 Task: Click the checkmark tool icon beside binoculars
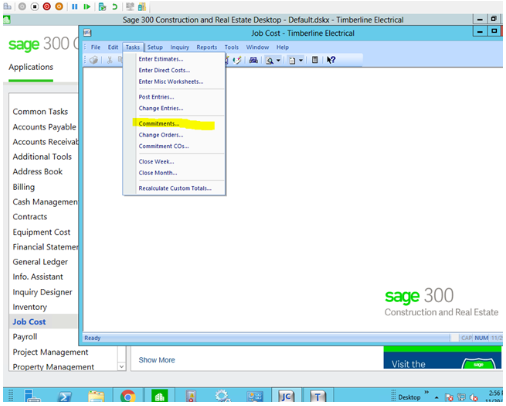237,60
